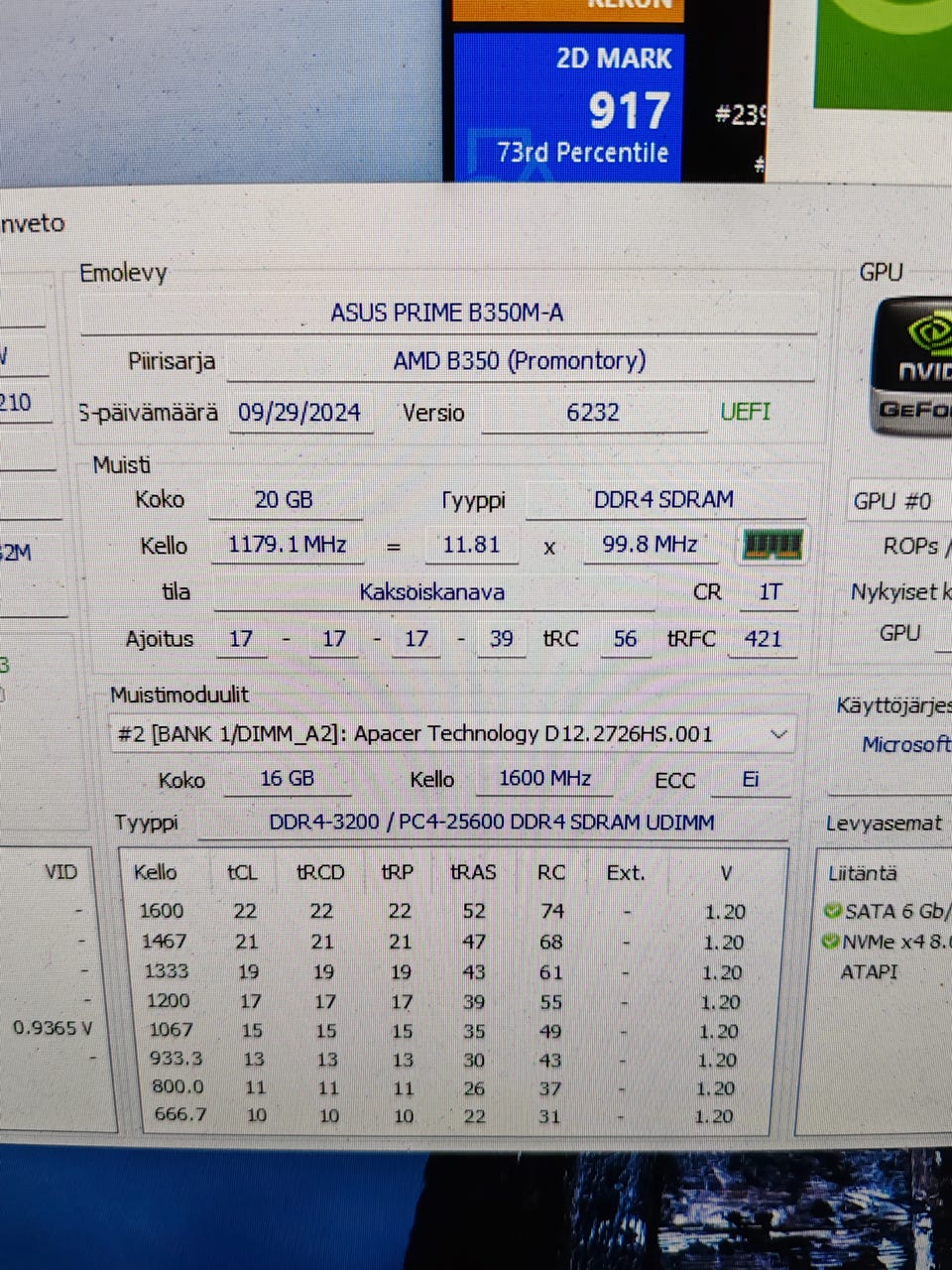Viewport: 952px width, 1270px height.
Task: Click the DDR4-3200 / PC4-25600 type field
Action: [492, 823]
